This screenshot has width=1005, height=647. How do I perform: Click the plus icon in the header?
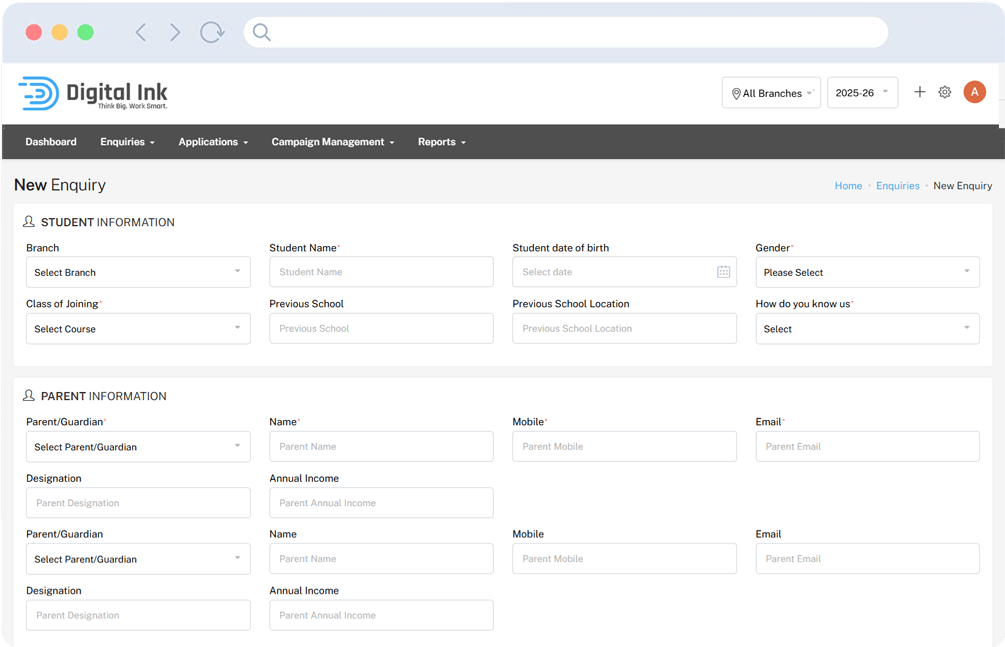(x=920, y=92)
